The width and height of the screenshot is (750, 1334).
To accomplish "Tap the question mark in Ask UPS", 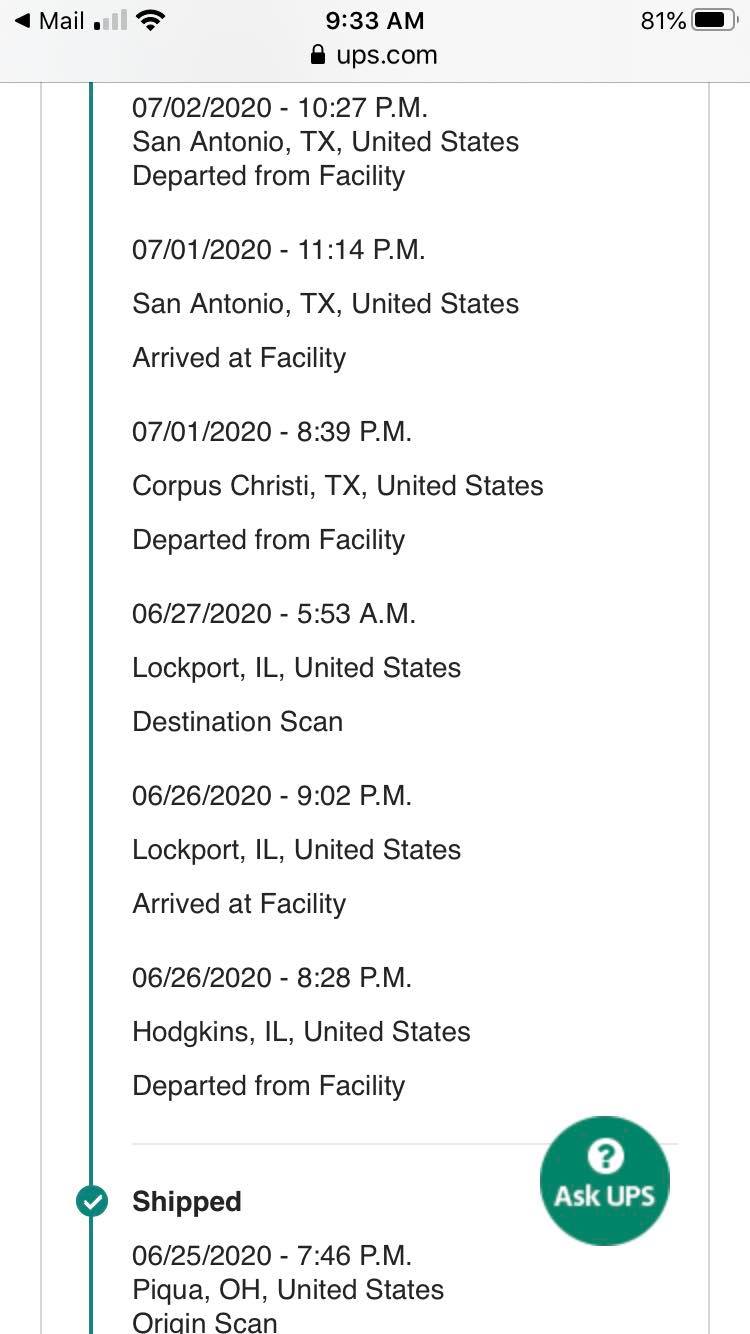I will click(x=604, y=1157).
